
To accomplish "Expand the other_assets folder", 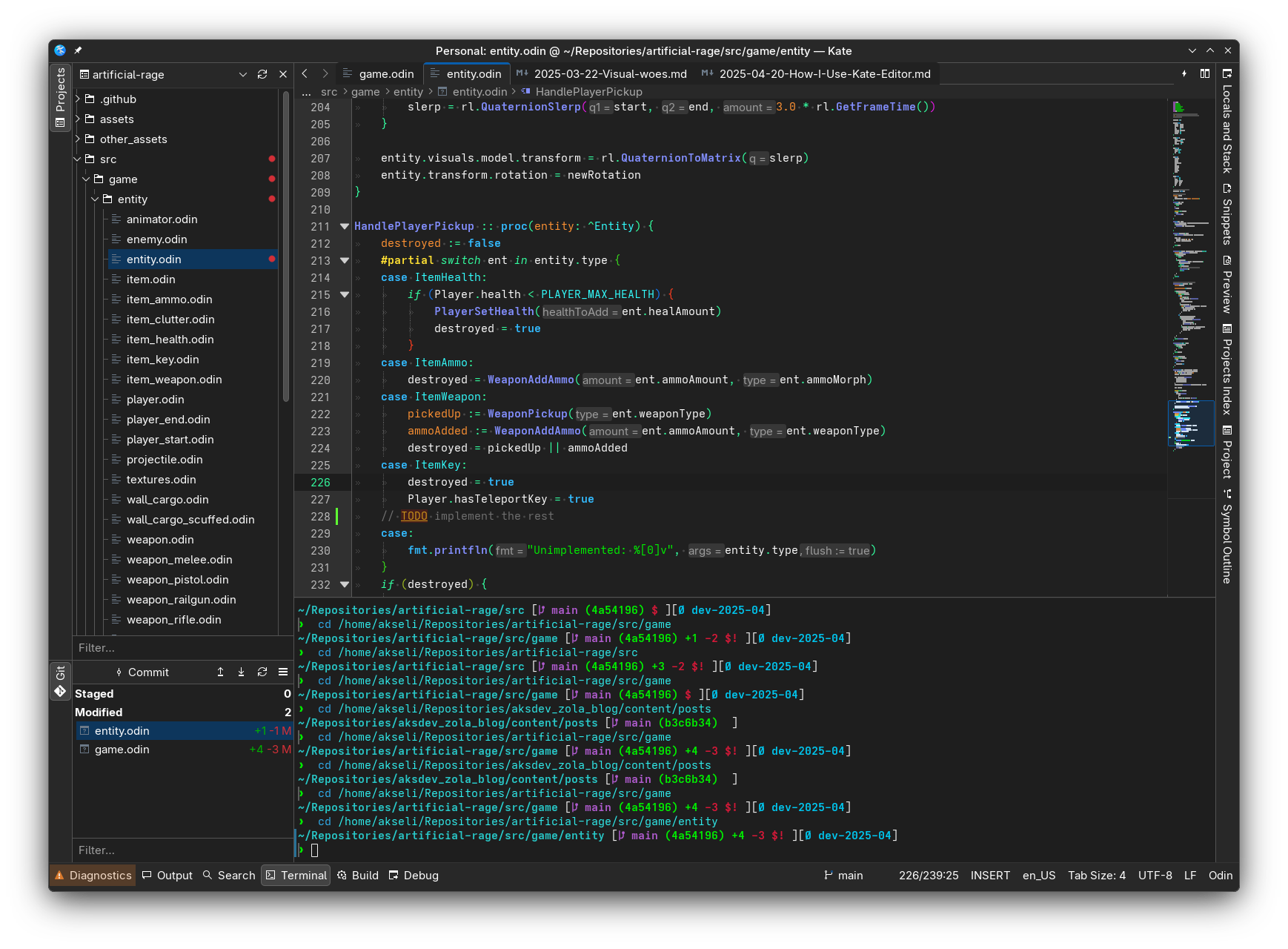I will pyautogui.click(x=78, y=139).
